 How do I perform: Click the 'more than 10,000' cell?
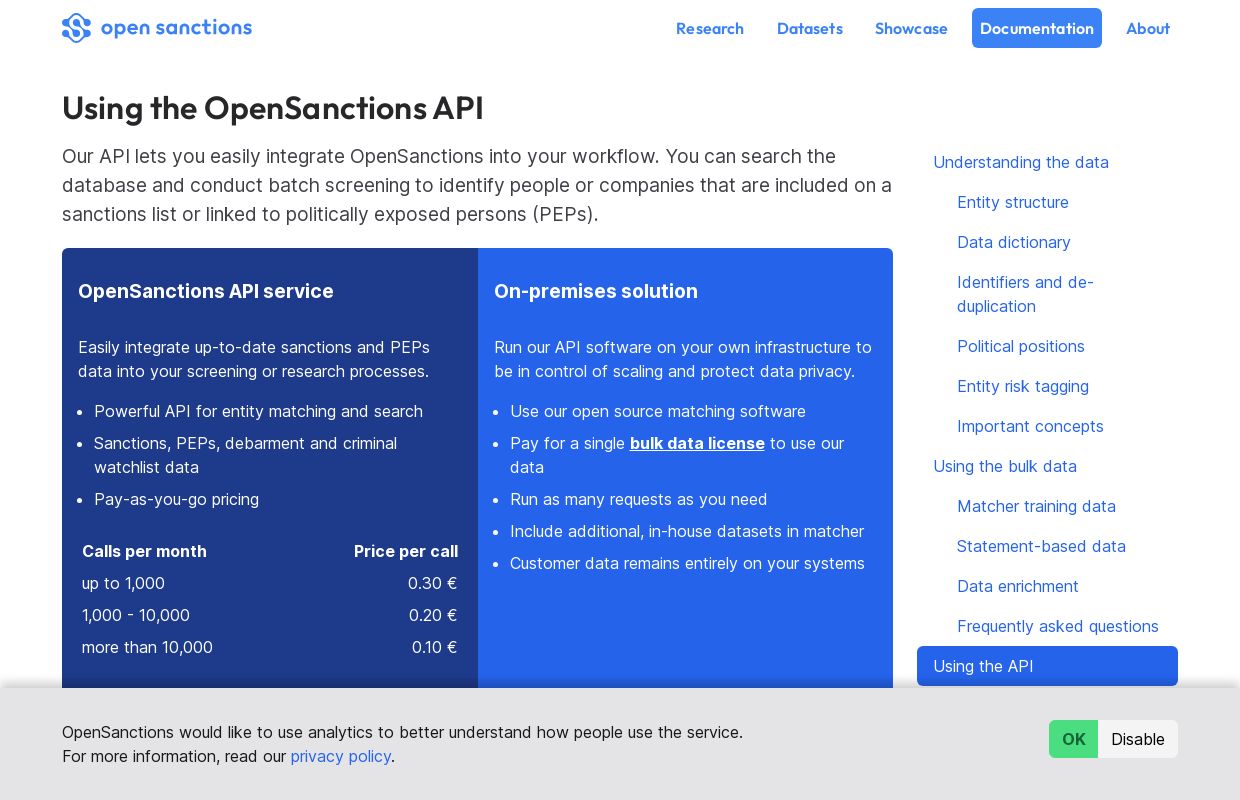(x=147, y=647)
